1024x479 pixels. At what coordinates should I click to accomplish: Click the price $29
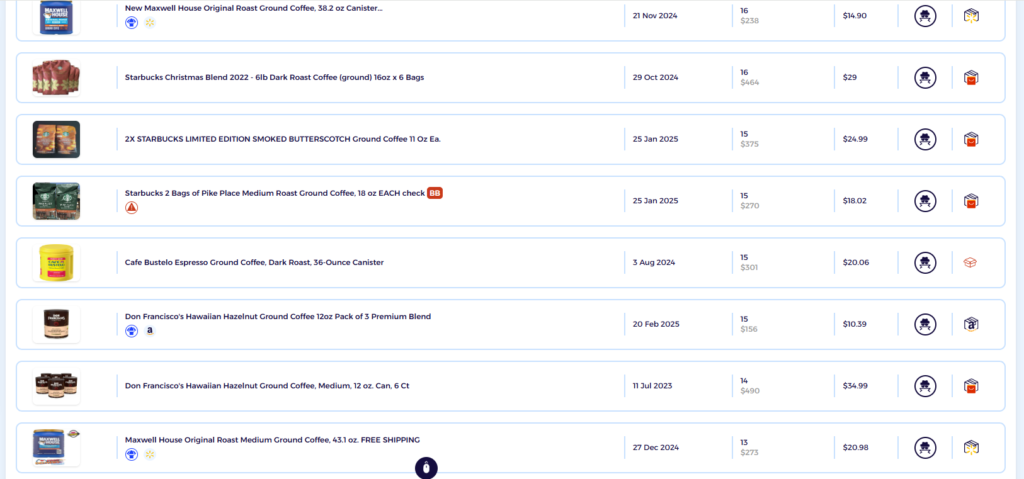tap(850, 77)
